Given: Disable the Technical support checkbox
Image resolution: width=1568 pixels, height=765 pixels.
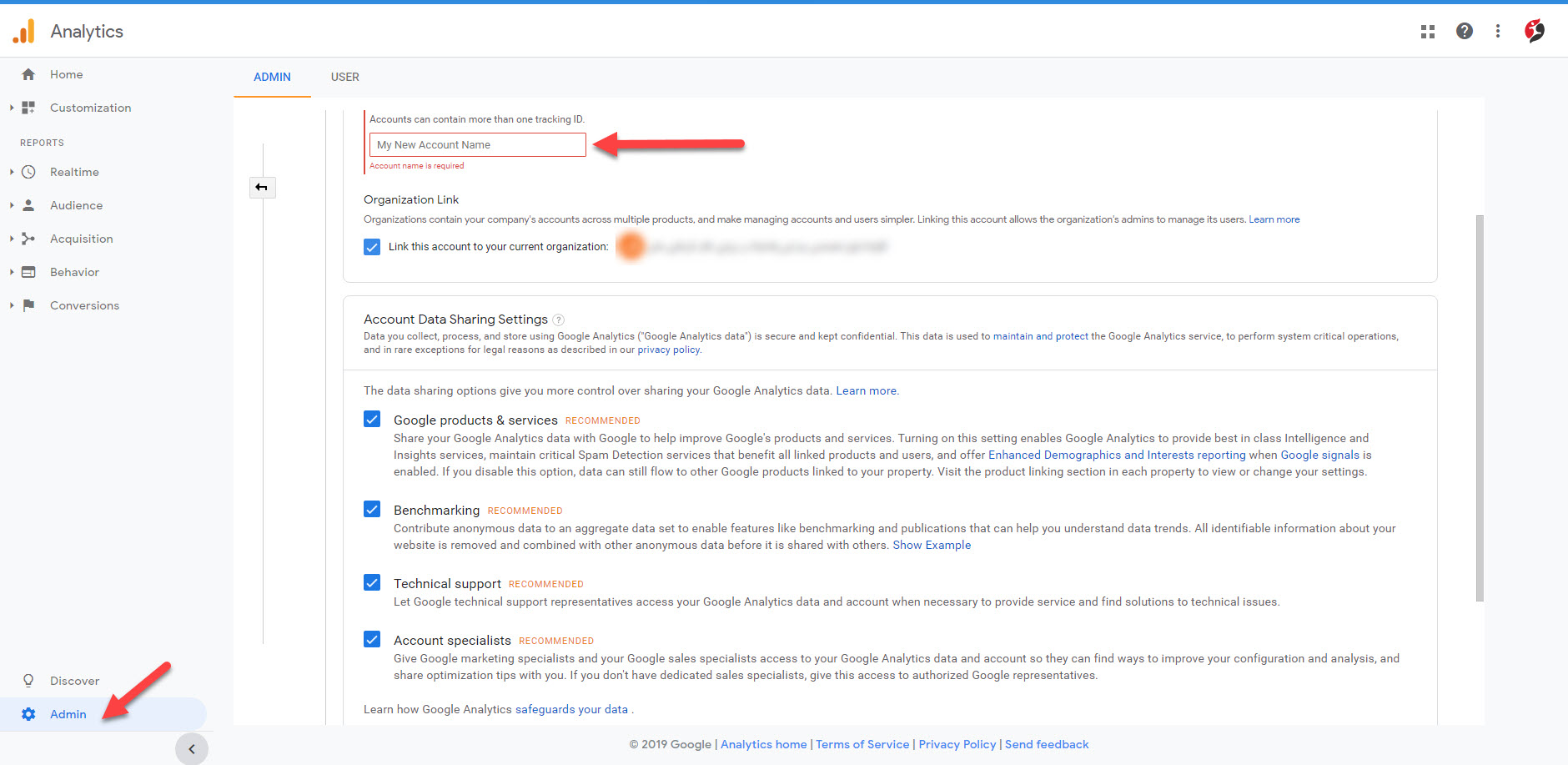Looking at the screenshot, I should (x=372, y=582).
